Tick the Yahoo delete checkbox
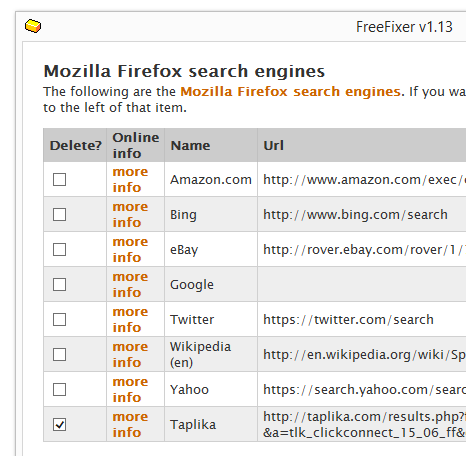 coord(59,389)
